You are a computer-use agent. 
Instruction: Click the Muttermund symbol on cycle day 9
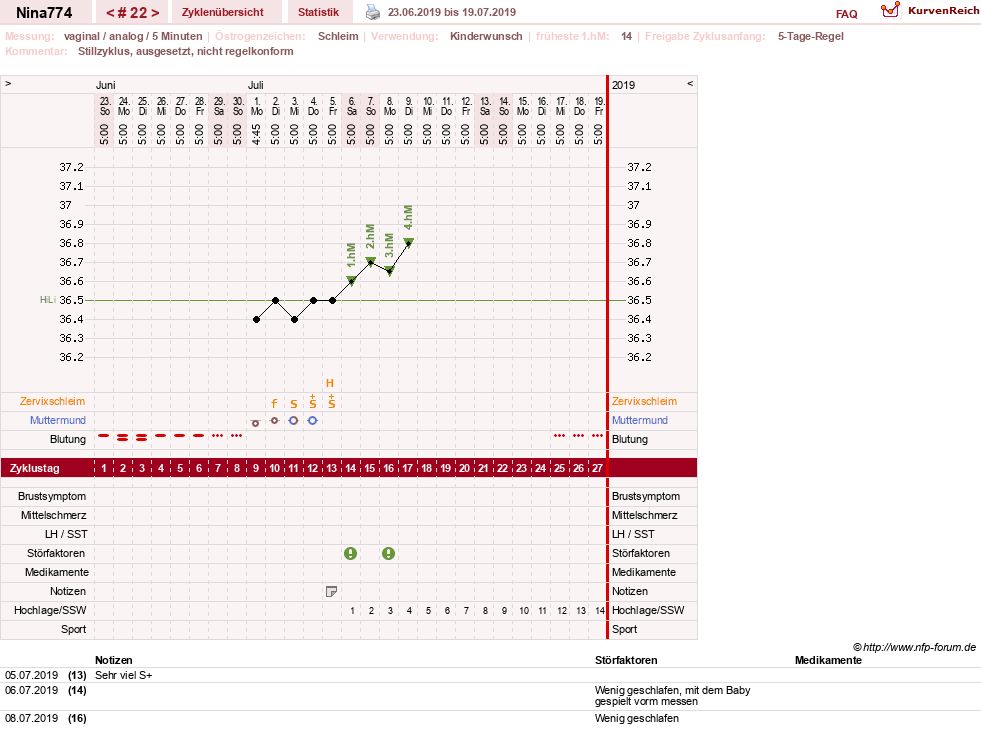(x=255, y=423)
